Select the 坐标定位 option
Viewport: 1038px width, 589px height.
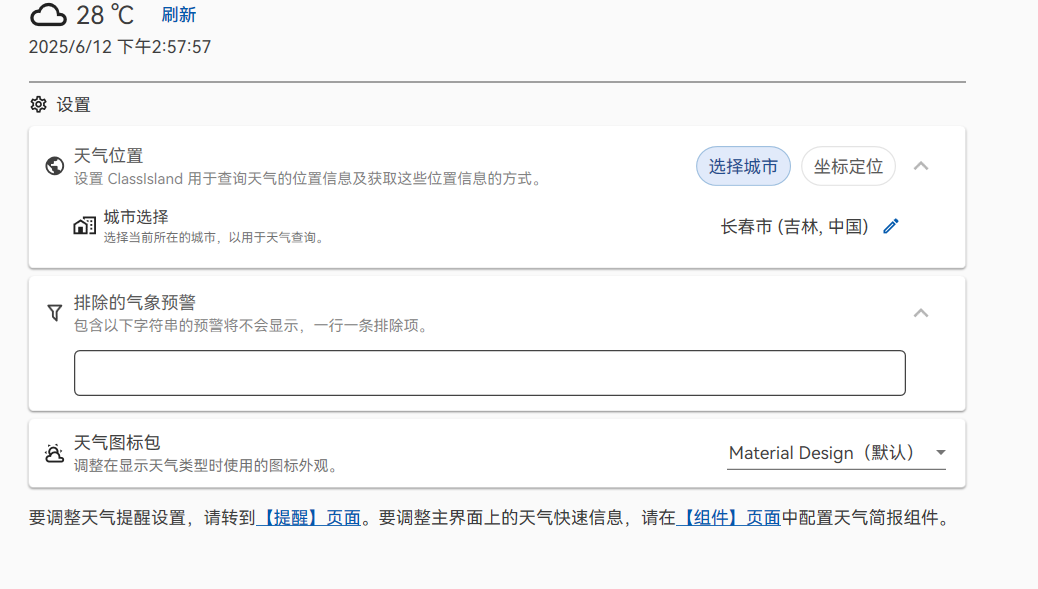848,166
